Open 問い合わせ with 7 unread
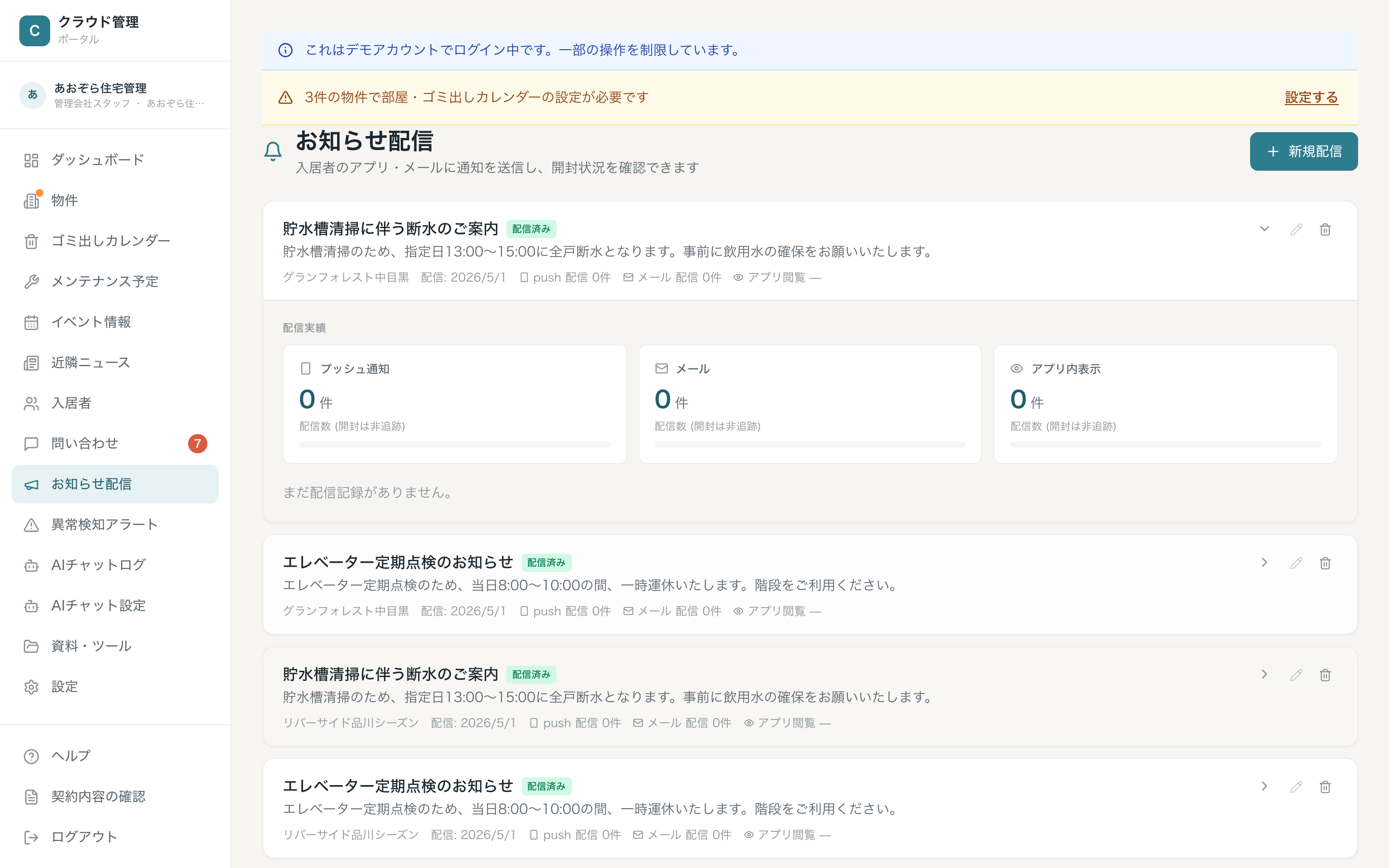Viewport: 1389px width, 868px height. (115, 444)
